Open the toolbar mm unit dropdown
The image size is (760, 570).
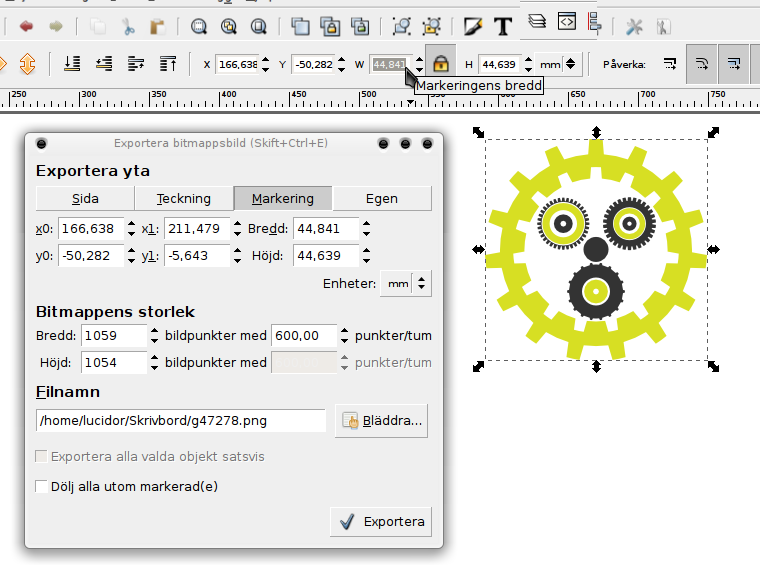[x=558, y=64]
